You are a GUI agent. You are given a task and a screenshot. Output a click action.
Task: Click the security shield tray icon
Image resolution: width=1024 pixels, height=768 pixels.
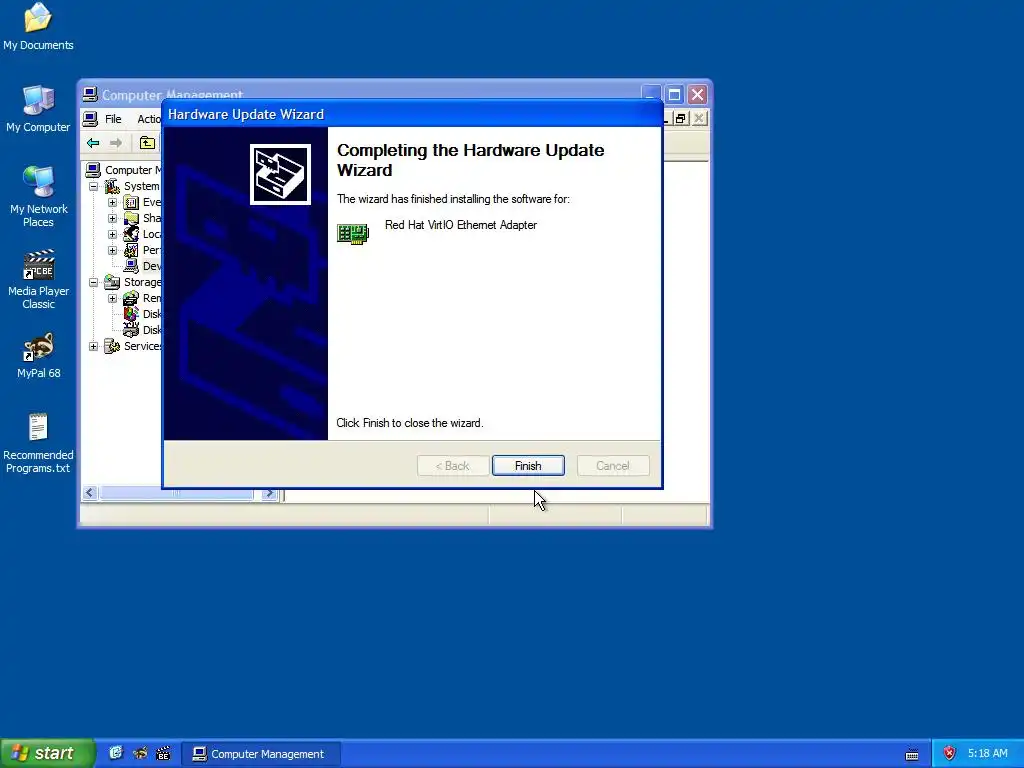tap(949, 754)
